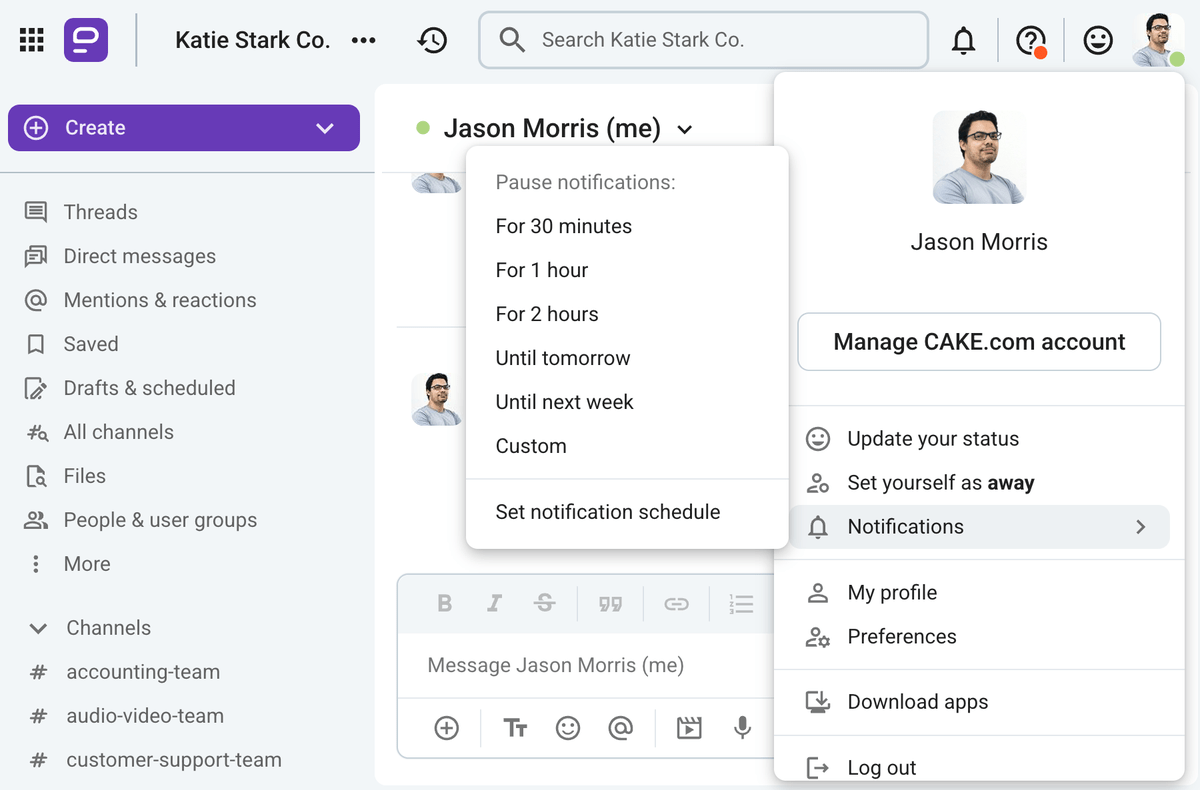View workspace history with the clock icon

[x=431, y=40]
